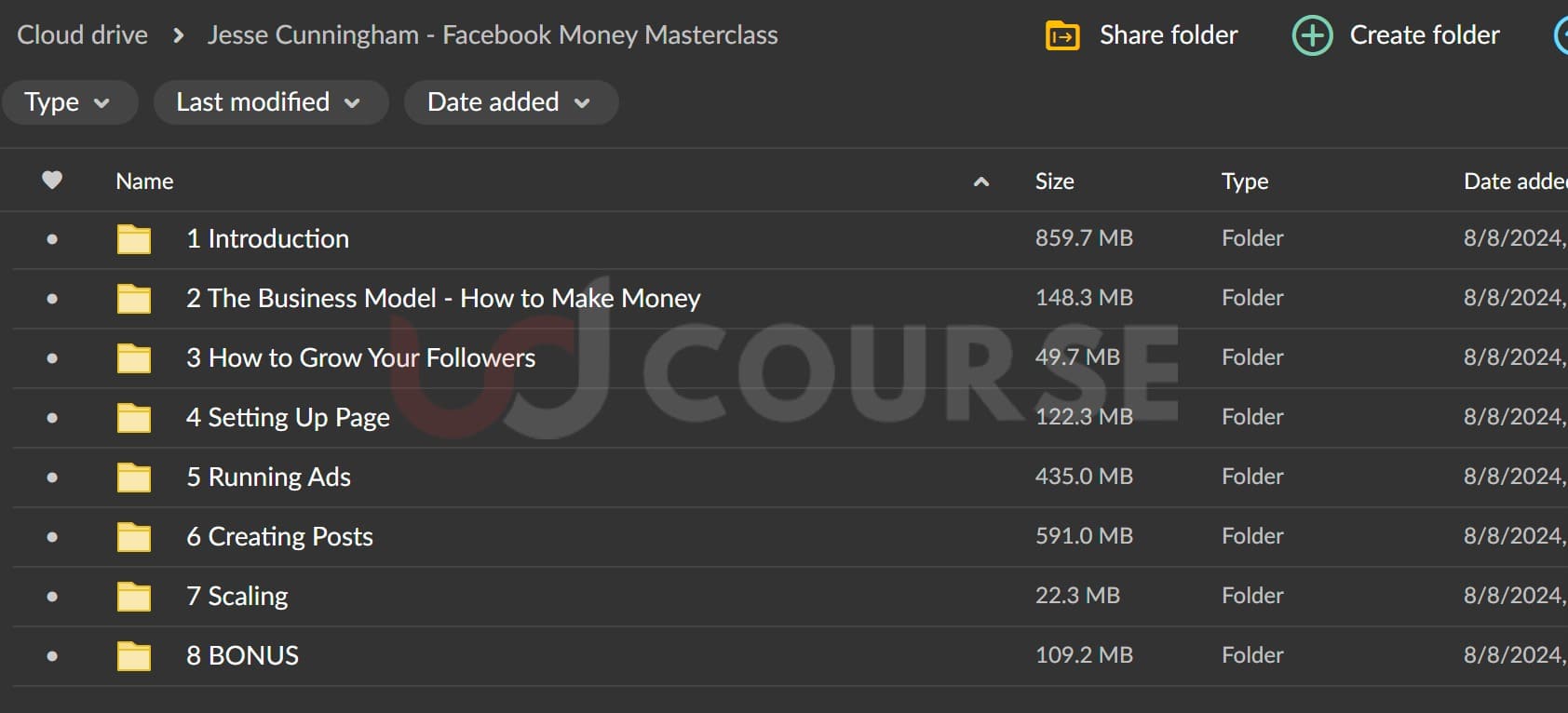The width and height of the screenshot is (1568, 713).
Task: Sort by the Size column header
Action: point(1054,182)
